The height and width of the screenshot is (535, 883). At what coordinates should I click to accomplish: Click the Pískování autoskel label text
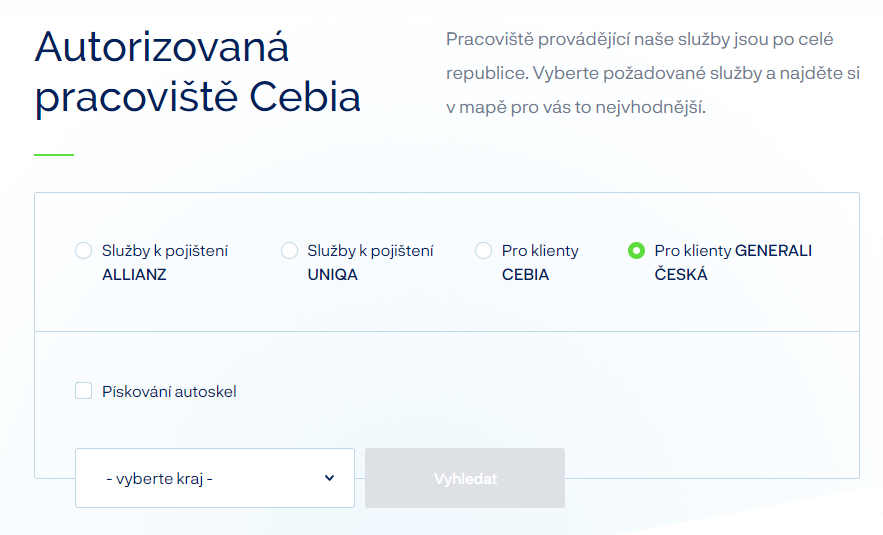point(169,392)
